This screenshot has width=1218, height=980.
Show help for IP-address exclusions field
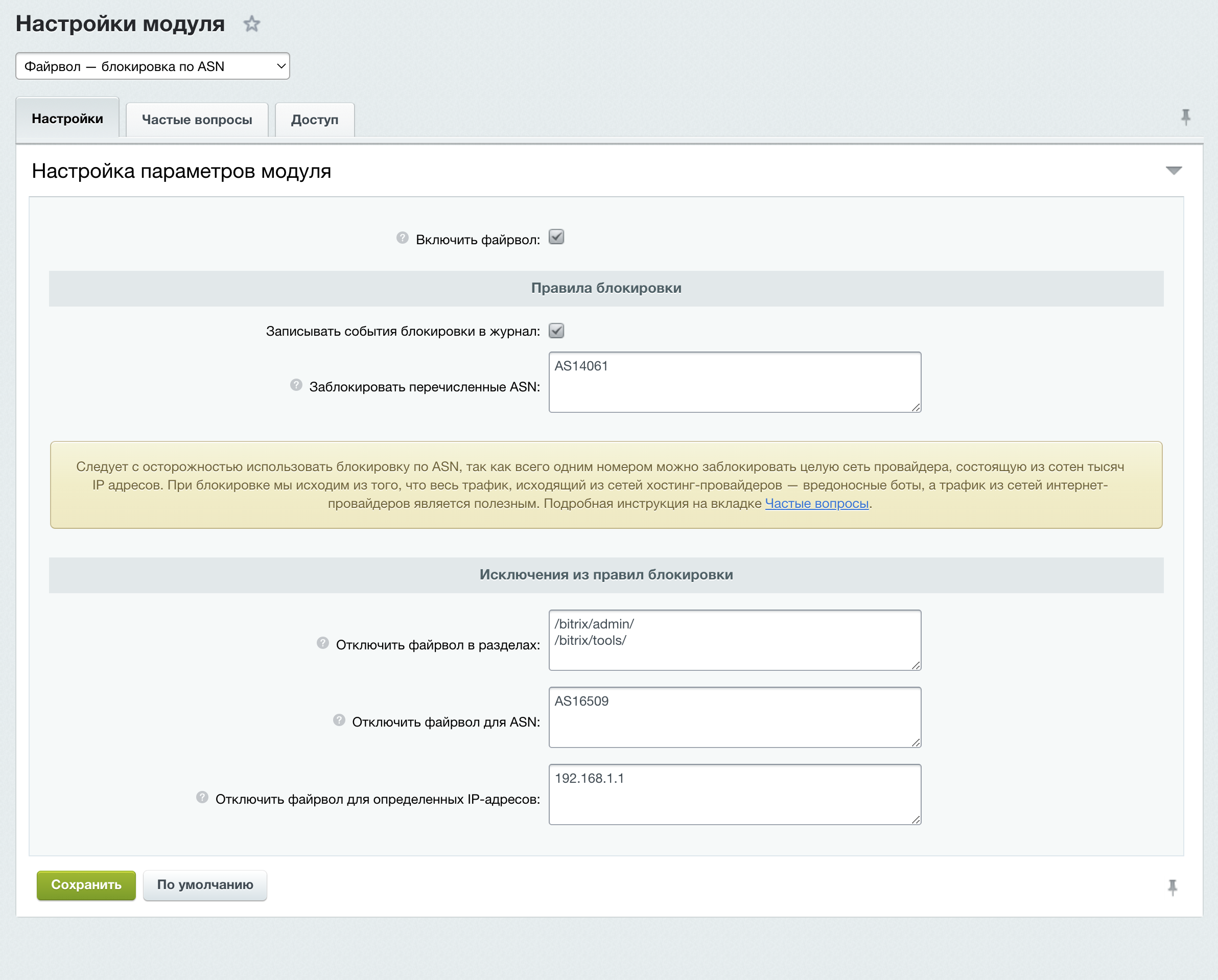coord(202,798)
